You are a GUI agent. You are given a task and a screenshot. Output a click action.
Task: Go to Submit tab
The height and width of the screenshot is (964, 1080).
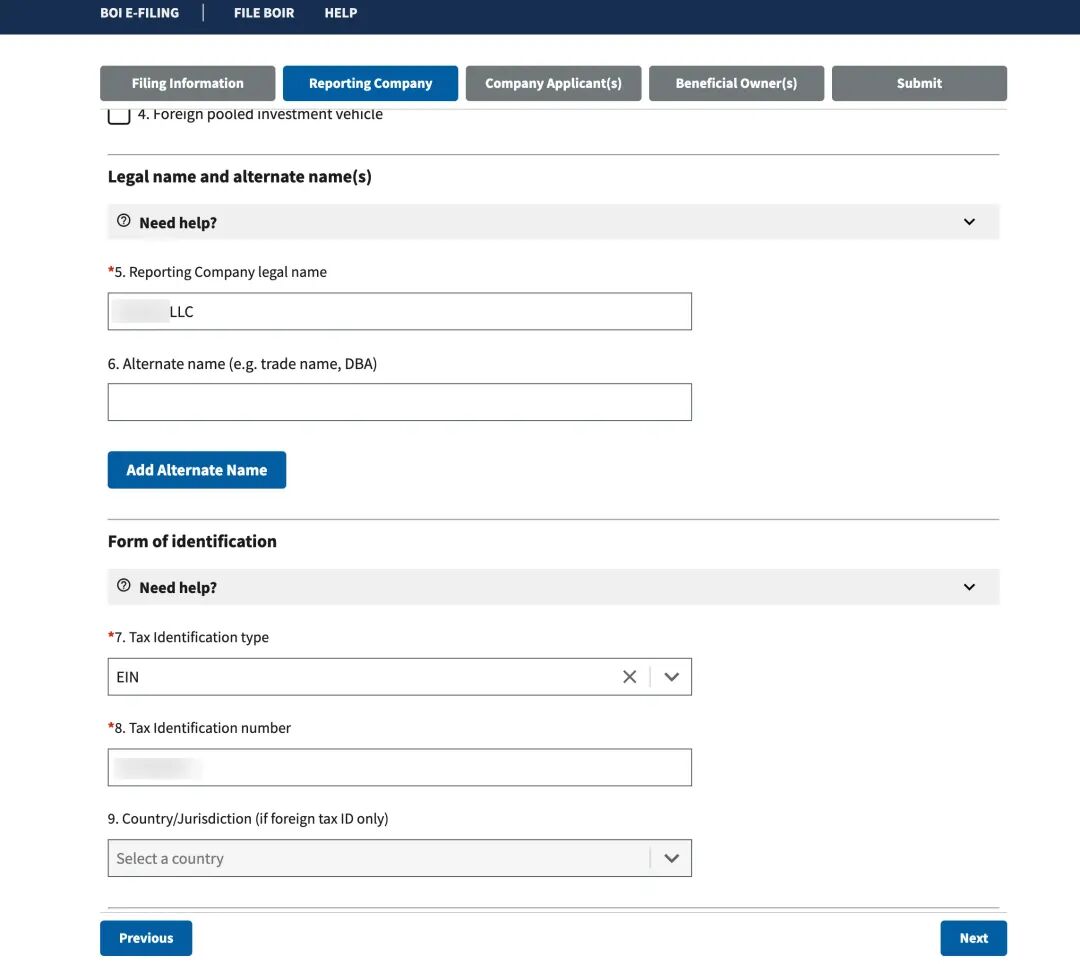click(919, 83)
